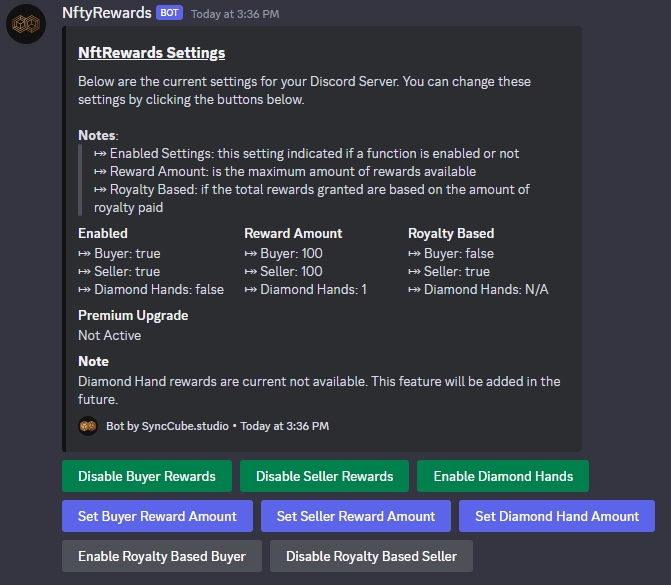Click the SyncCube footer icon
This screenshot has width=671, height=585.
pos(88,426)
